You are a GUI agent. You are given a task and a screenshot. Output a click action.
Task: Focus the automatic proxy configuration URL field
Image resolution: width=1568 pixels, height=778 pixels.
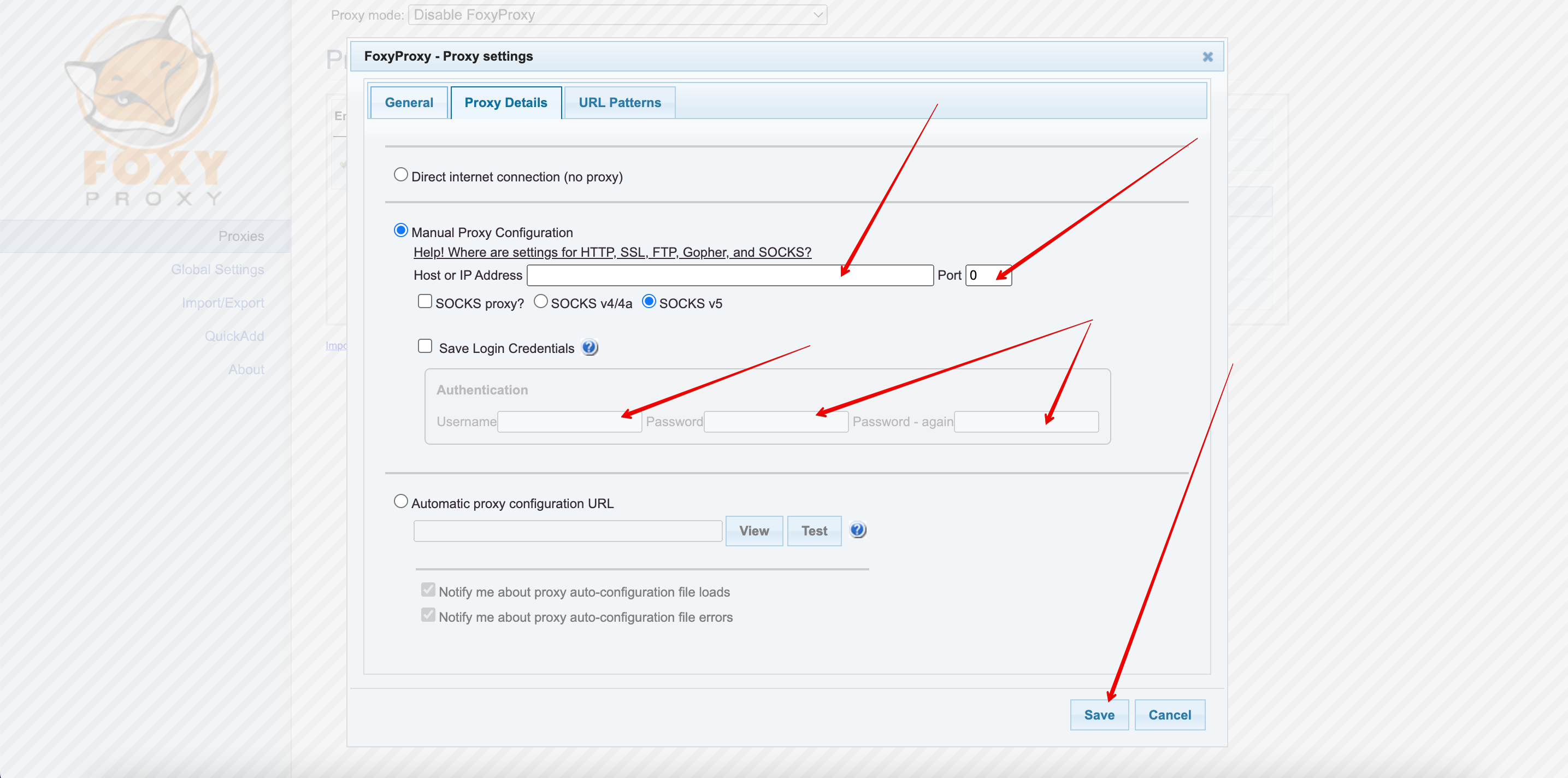567,531
